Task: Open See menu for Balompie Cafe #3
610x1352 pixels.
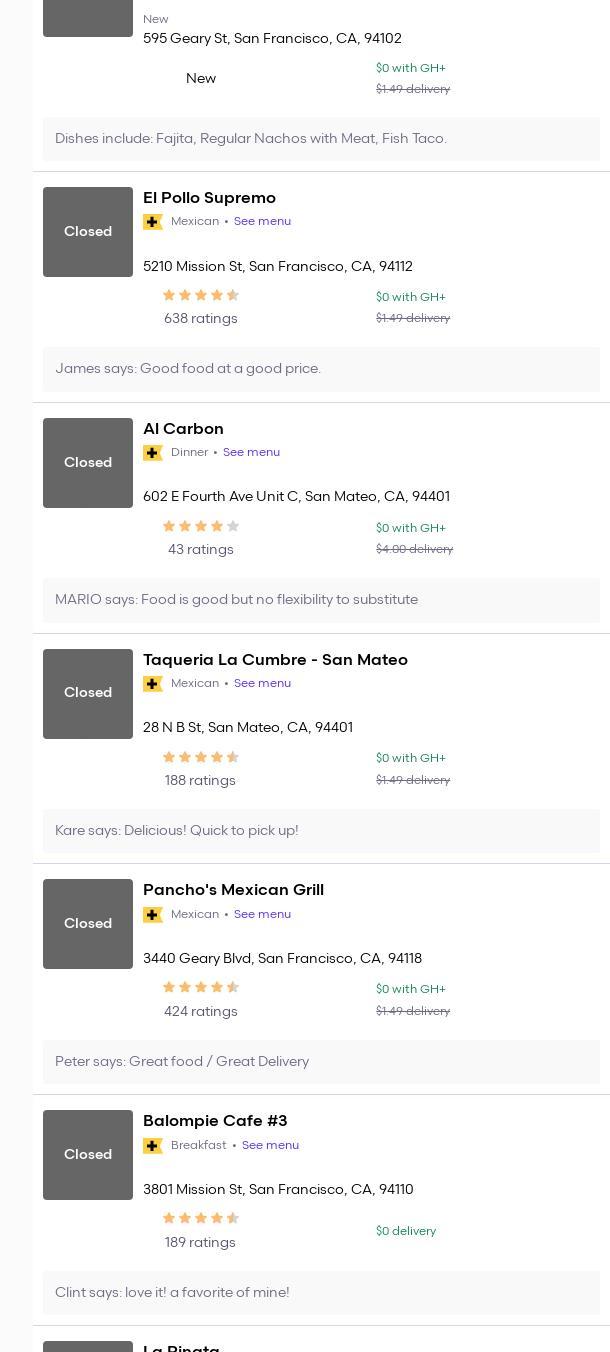Action: point(270,1146)
